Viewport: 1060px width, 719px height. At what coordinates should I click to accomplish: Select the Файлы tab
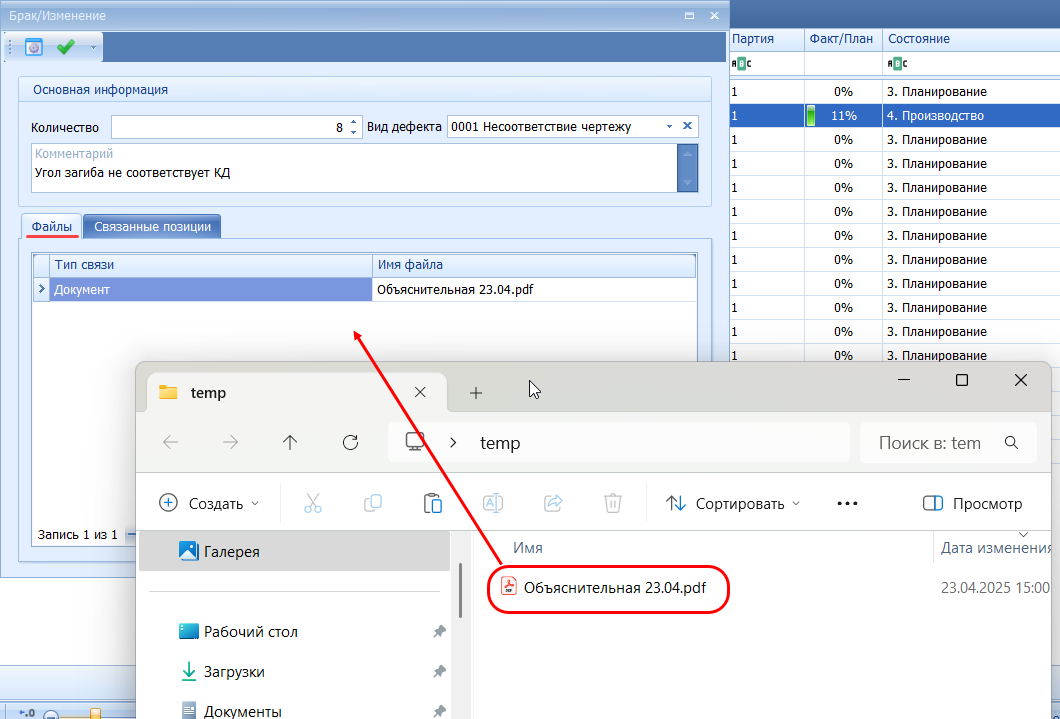51,227
